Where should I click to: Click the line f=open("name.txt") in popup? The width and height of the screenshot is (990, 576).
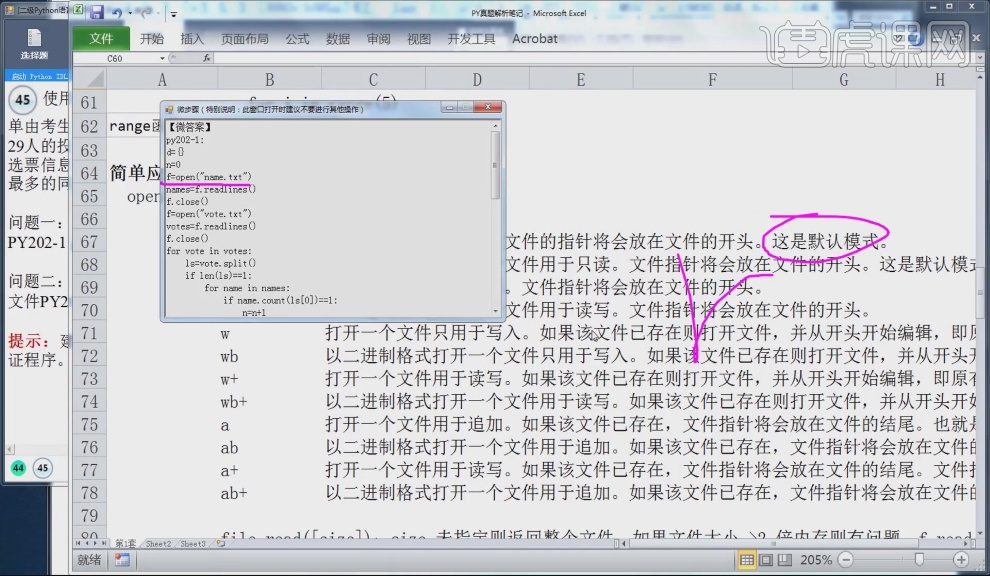pyautogui.click(x=209, y=177)
